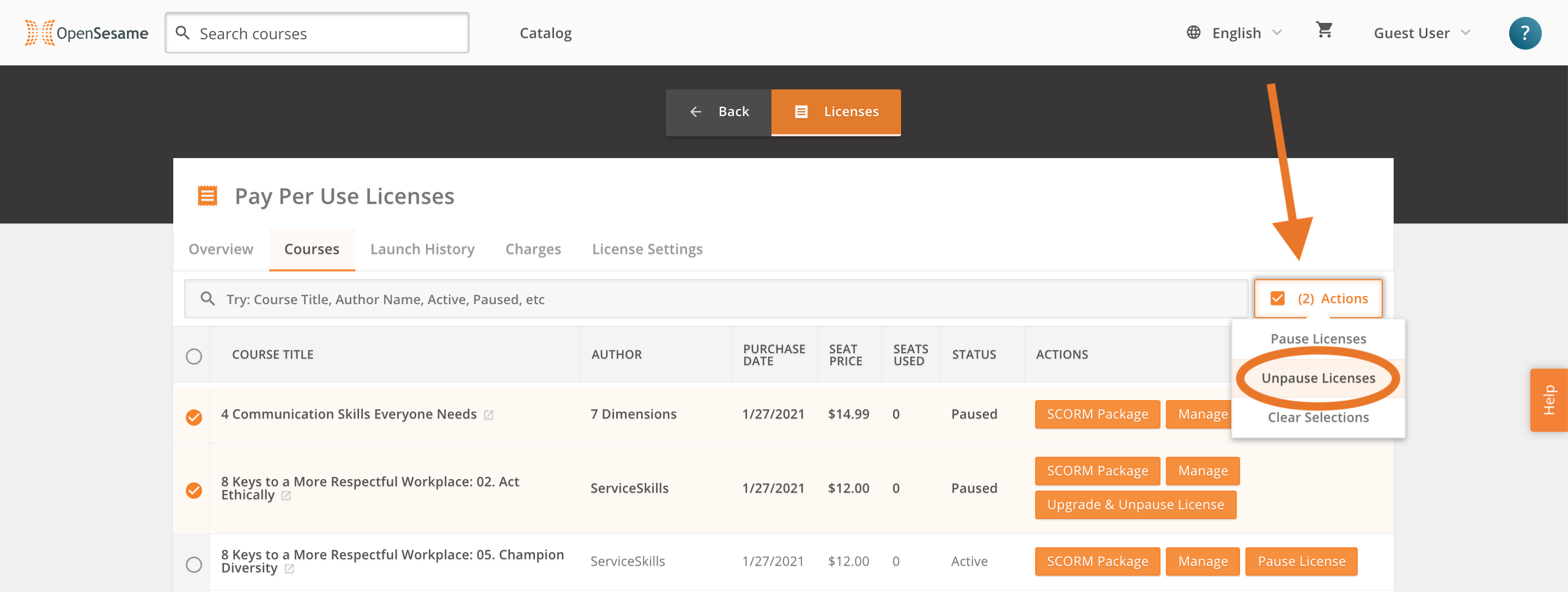
Task: Click SCORM Package for Champion Diversity course
Action: (1097, 561)
